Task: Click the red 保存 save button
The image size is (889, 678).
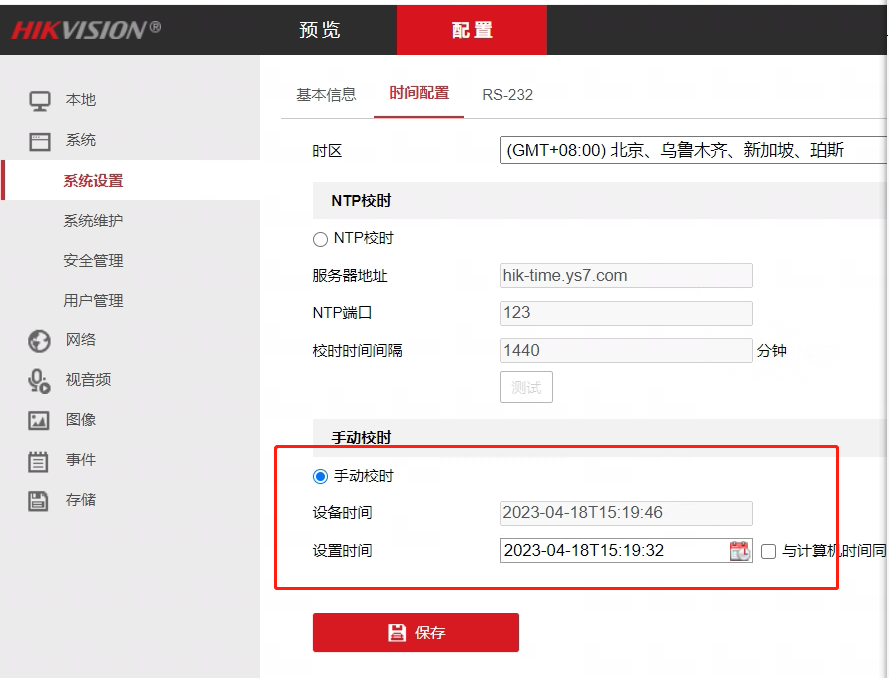Action: 415,632
